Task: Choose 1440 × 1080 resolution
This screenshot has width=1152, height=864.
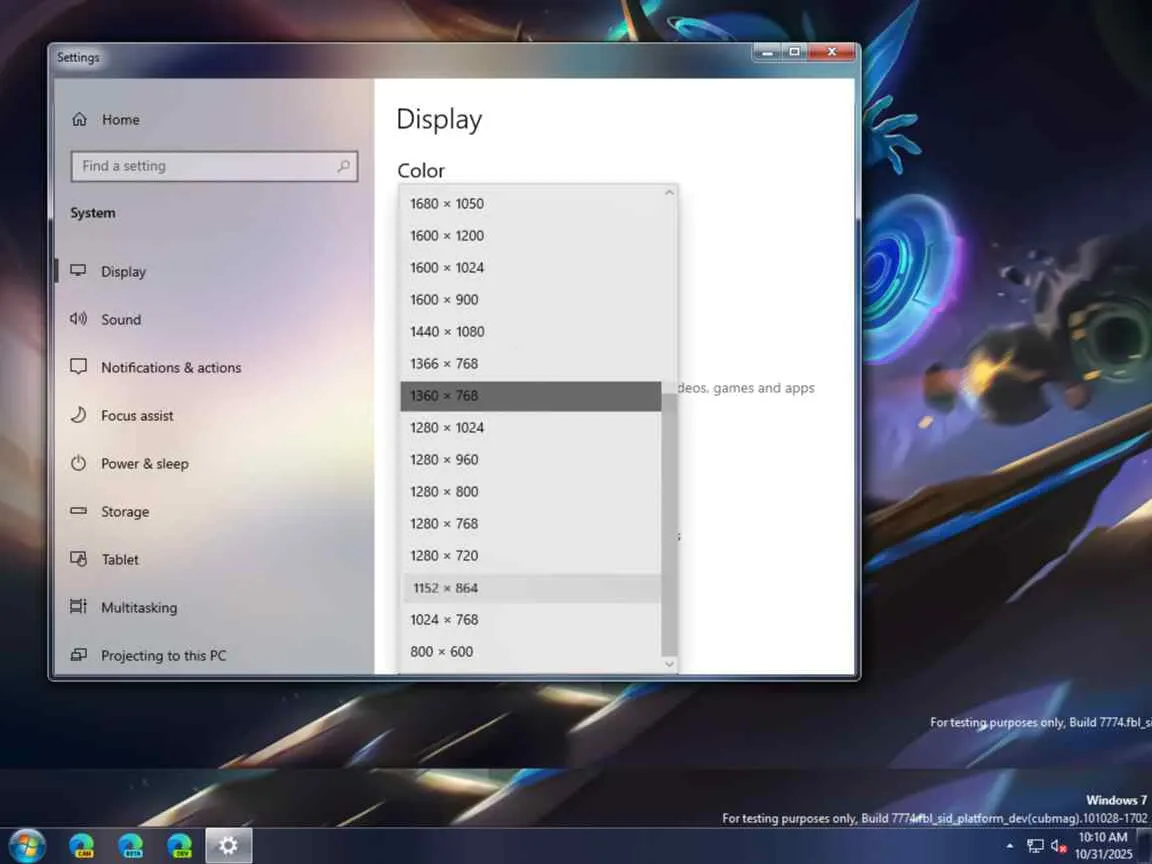Action: 530,331
